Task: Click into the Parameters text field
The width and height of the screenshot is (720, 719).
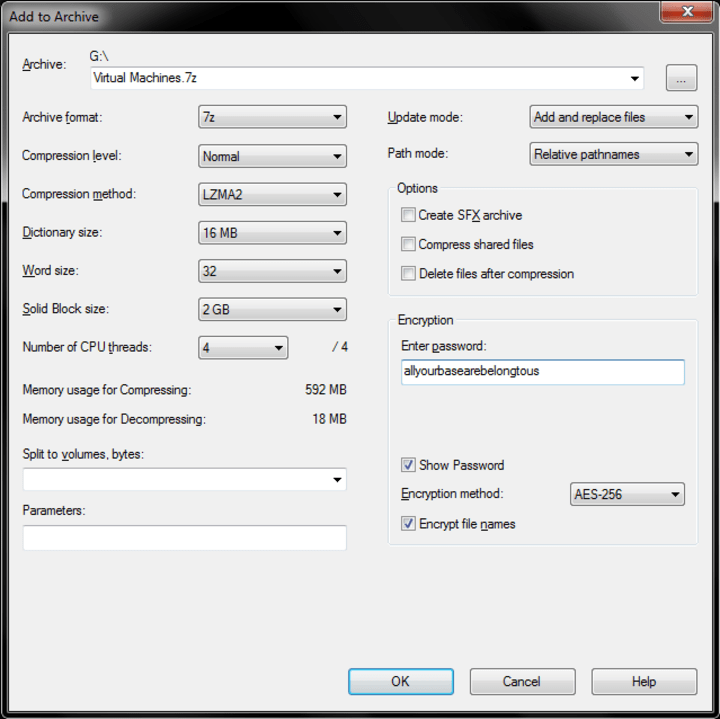Action: (185, 538)
